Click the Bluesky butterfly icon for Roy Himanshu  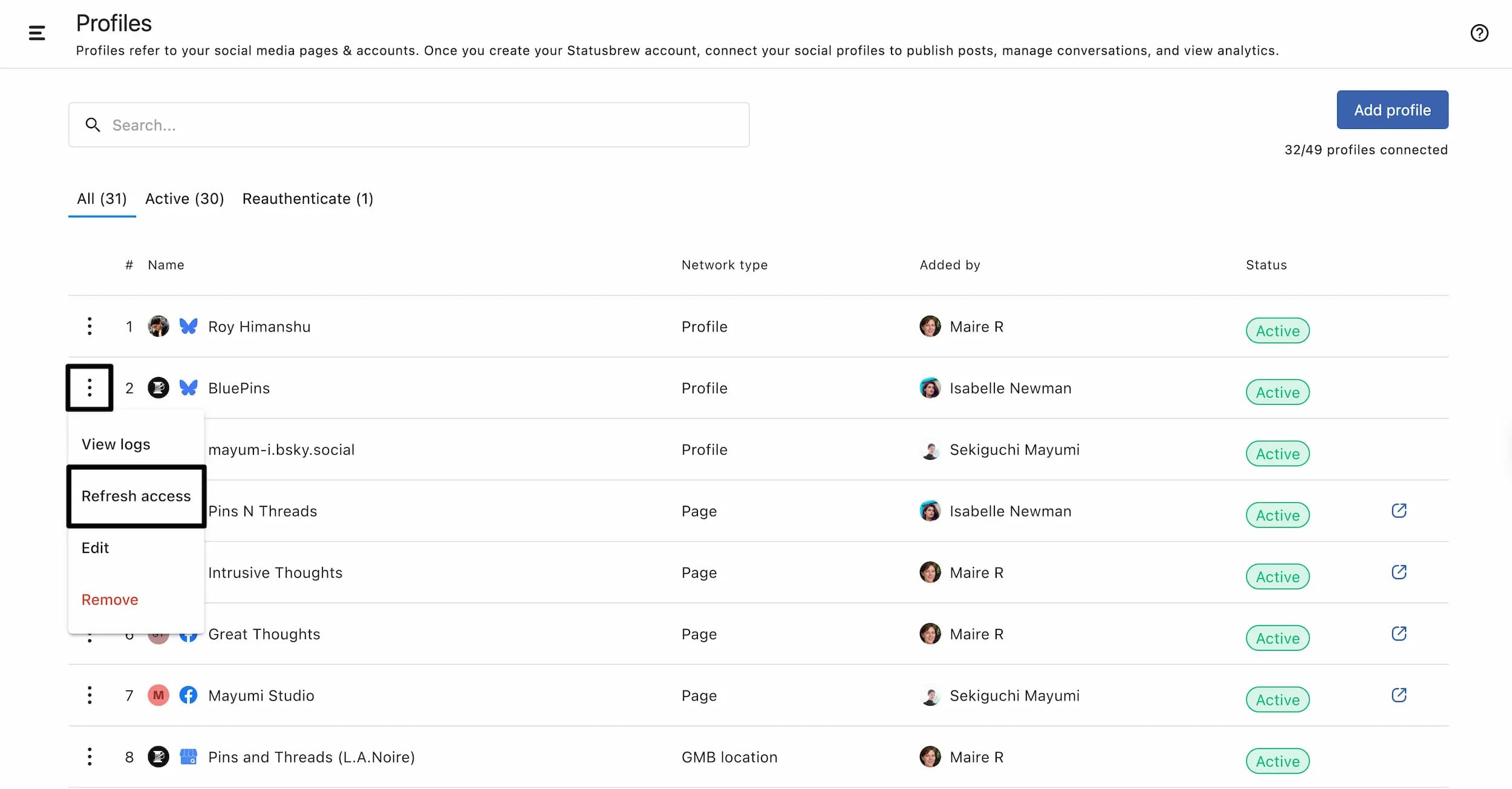(188, 327)
